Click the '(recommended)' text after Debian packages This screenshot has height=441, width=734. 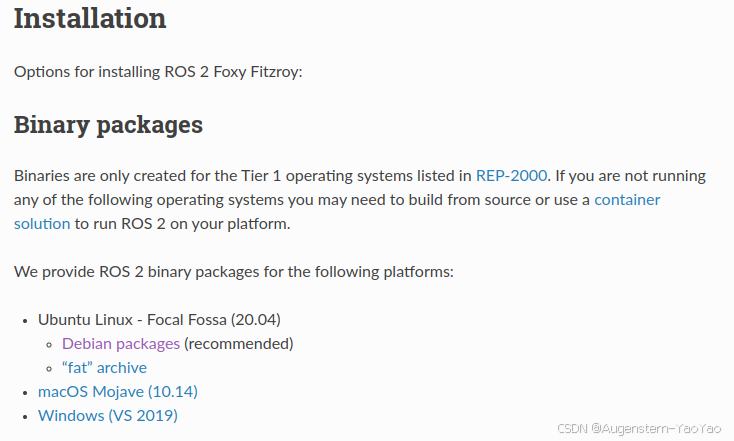coord(239,343)
